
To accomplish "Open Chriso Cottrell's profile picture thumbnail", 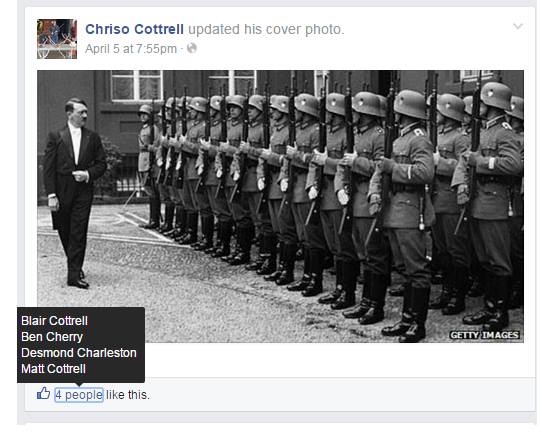I will coord(57,39).
